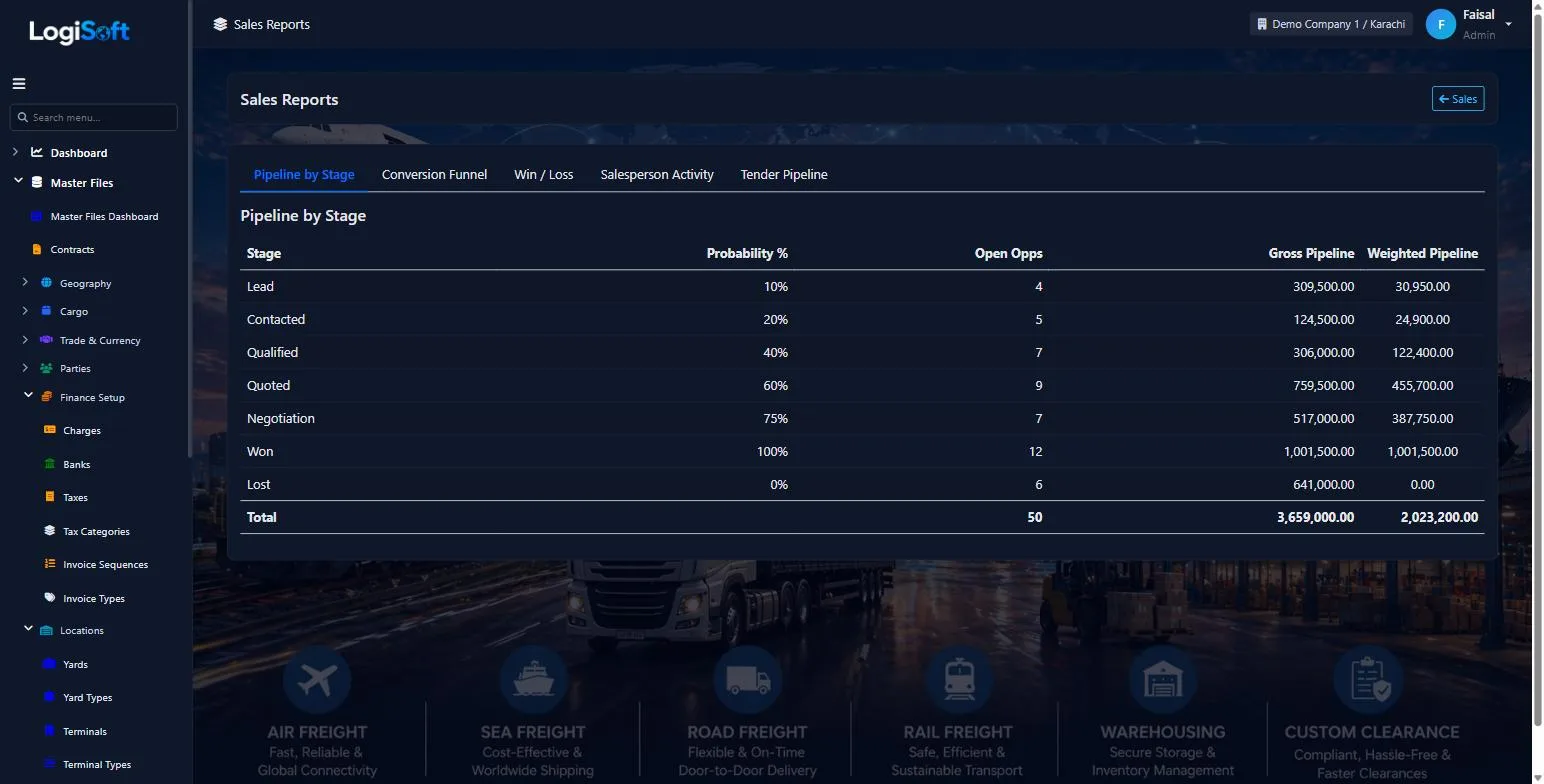The image size is (1544, 784).
Task: Collapse the Locations chevron
Action: click(28, 629)
